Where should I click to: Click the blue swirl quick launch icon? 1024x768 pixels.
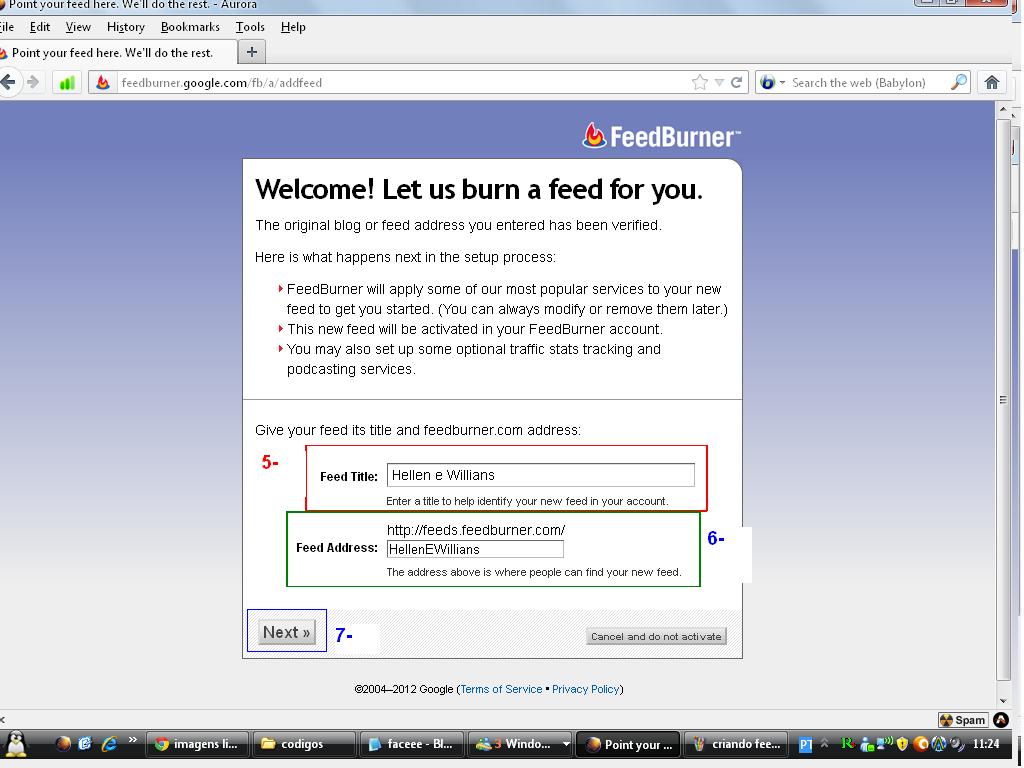85,743
